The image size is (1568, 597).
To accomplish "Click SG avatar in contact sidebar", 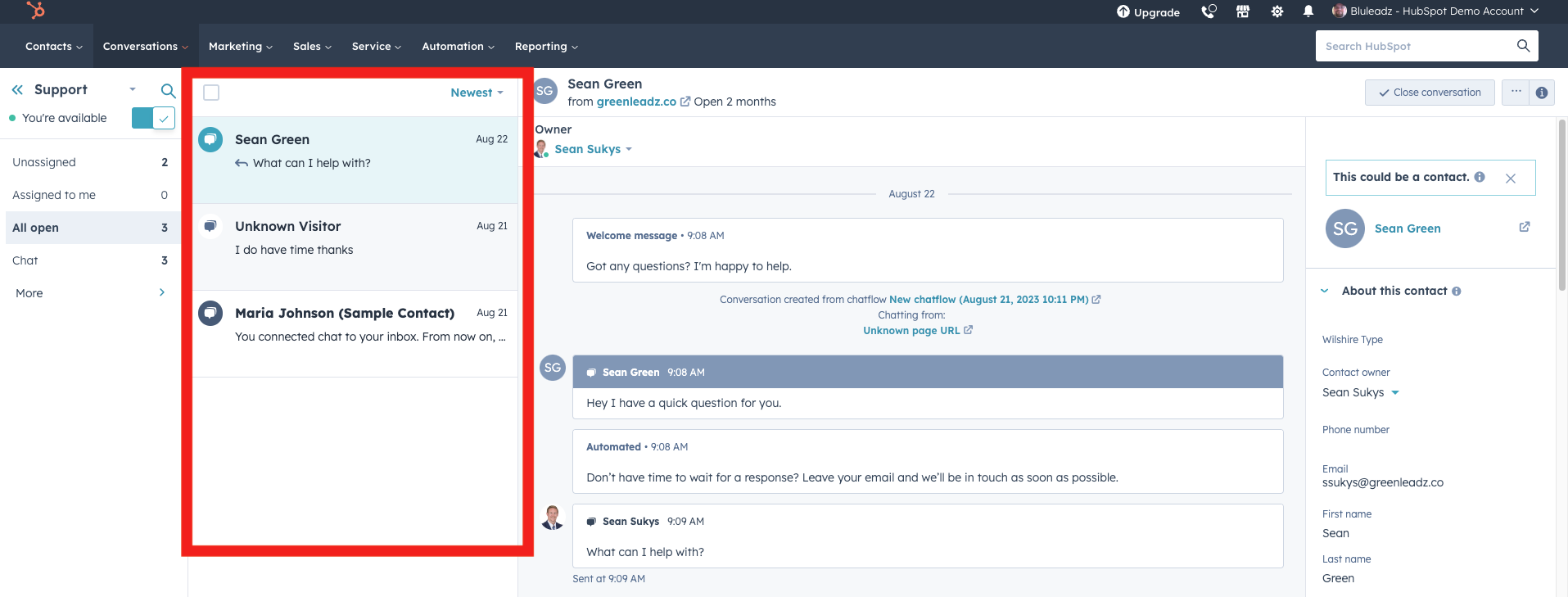I will 1345,228.
